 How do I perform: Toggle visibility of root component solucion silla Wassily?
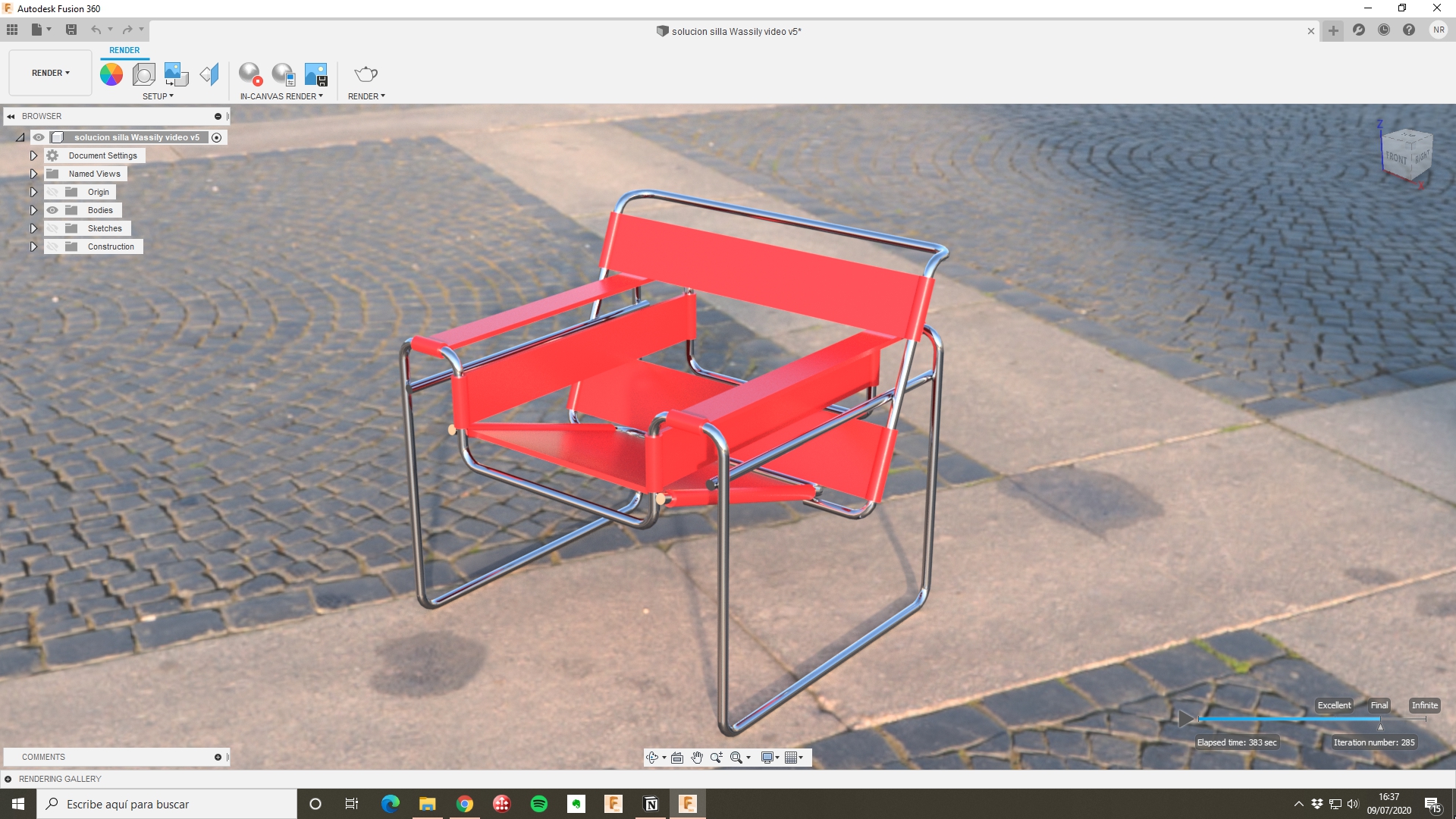(x=39, y=137)
